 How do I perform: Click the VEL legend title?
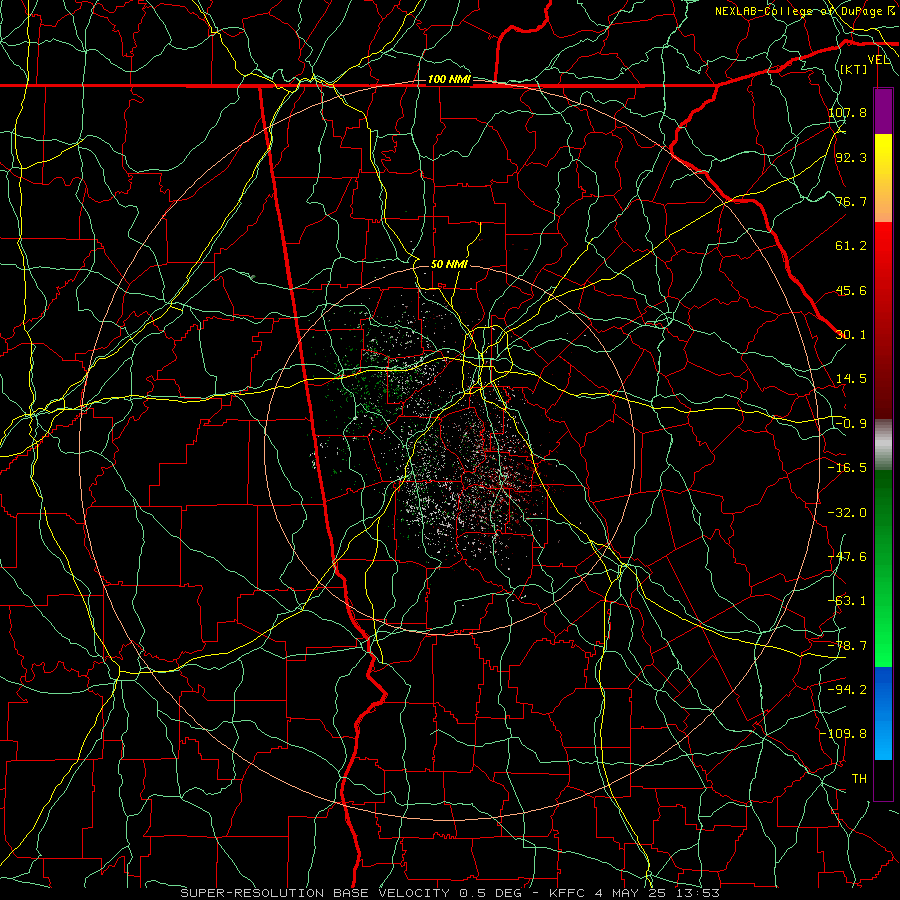879,60
